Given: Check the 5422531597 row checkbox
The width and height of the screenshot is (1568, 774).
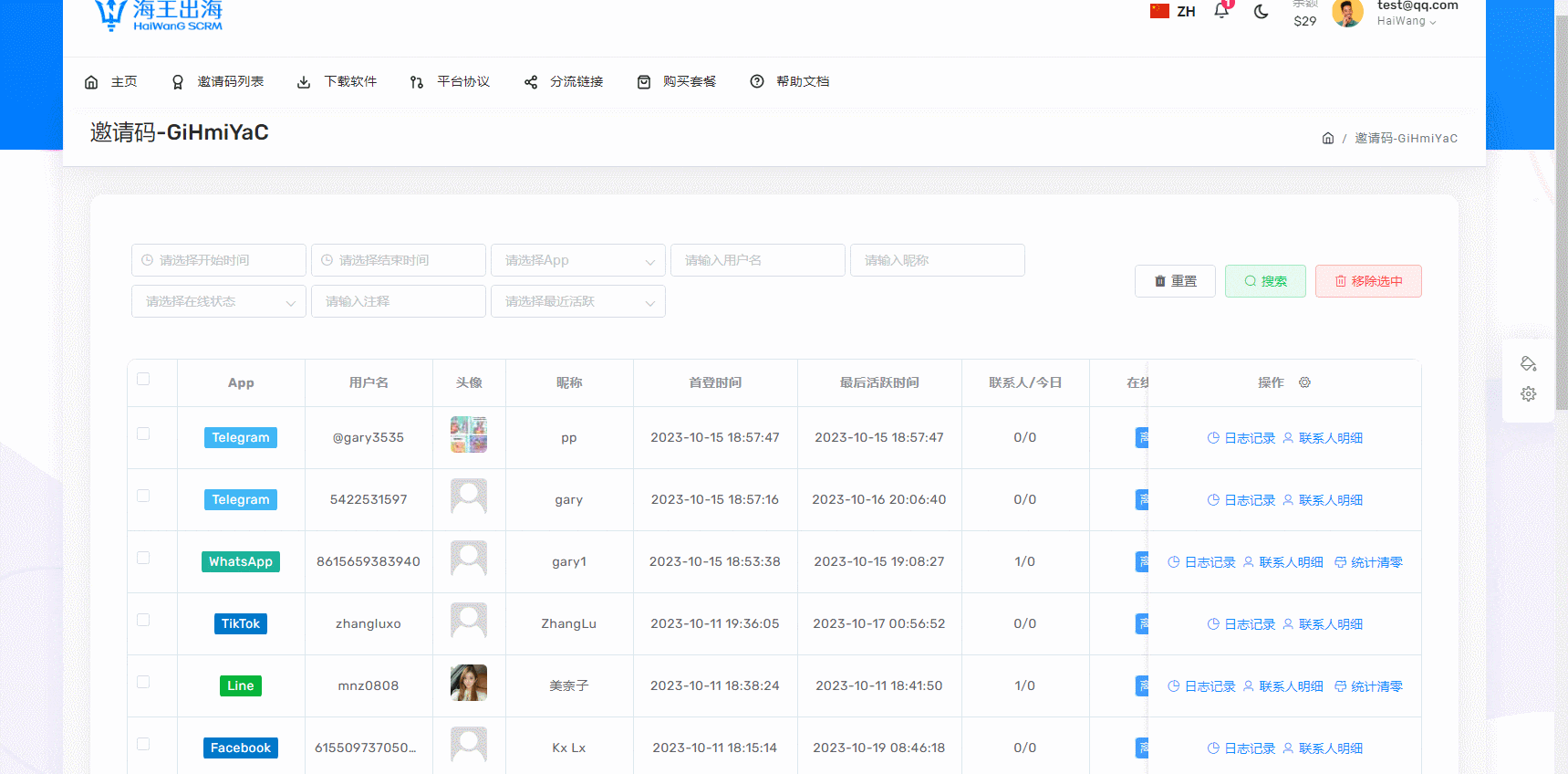Looking at the screenshot, I should tap(143, 496).
